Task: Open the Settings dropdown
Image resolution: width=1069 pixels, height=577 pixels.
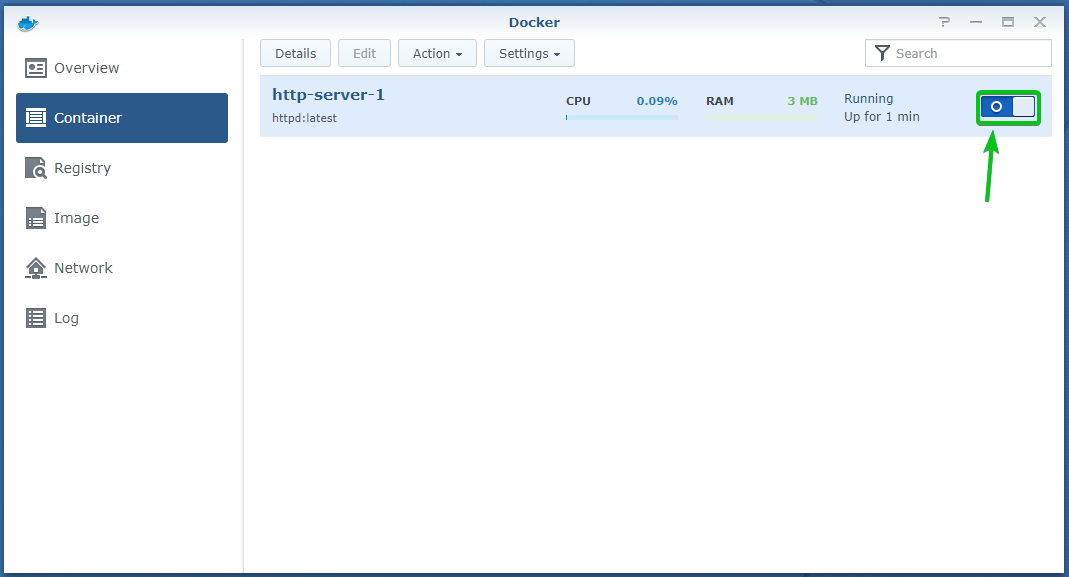Action: 529,53
